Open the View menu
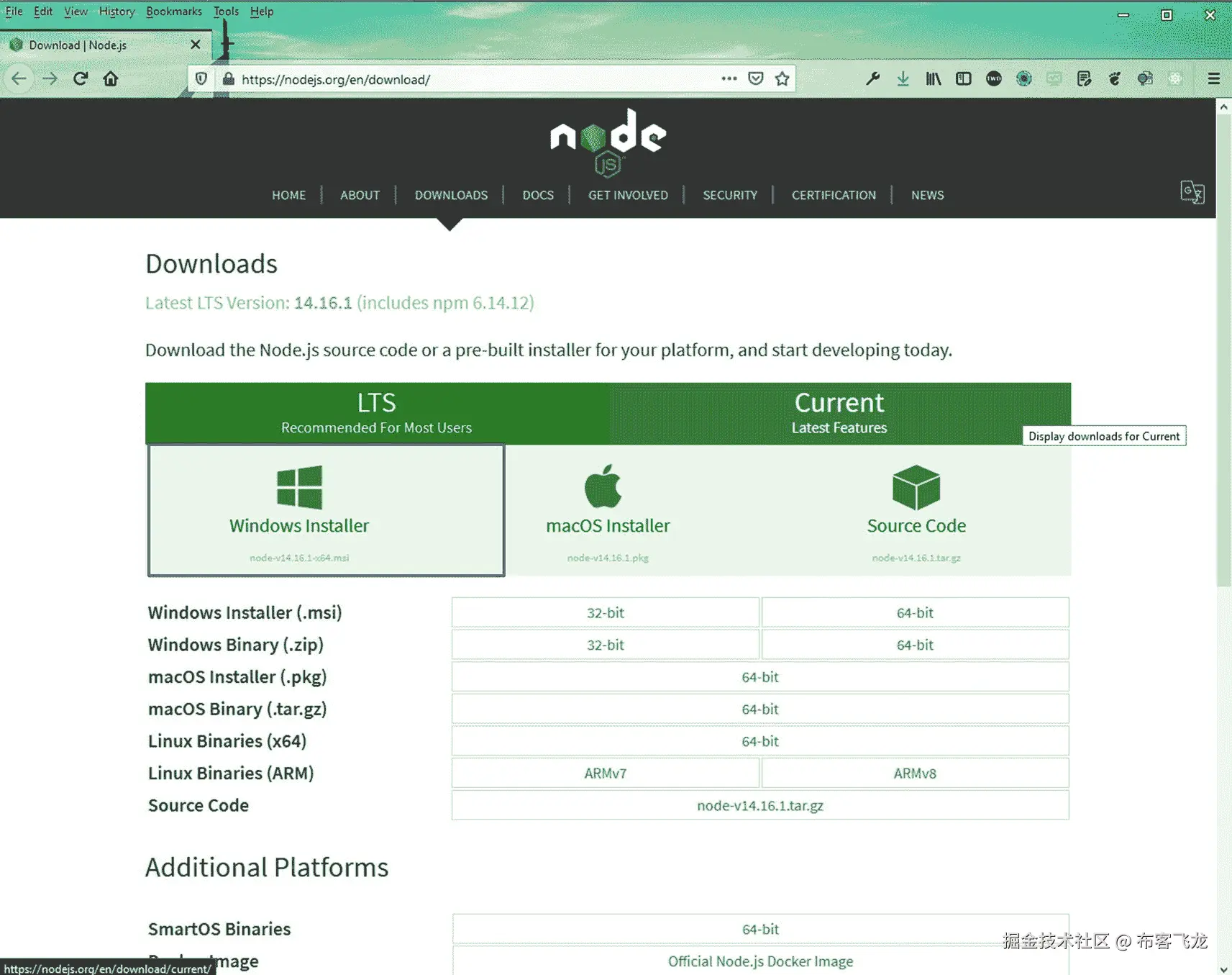The width and height of the screenshot is (1232, 975). (x=76, y=12)
